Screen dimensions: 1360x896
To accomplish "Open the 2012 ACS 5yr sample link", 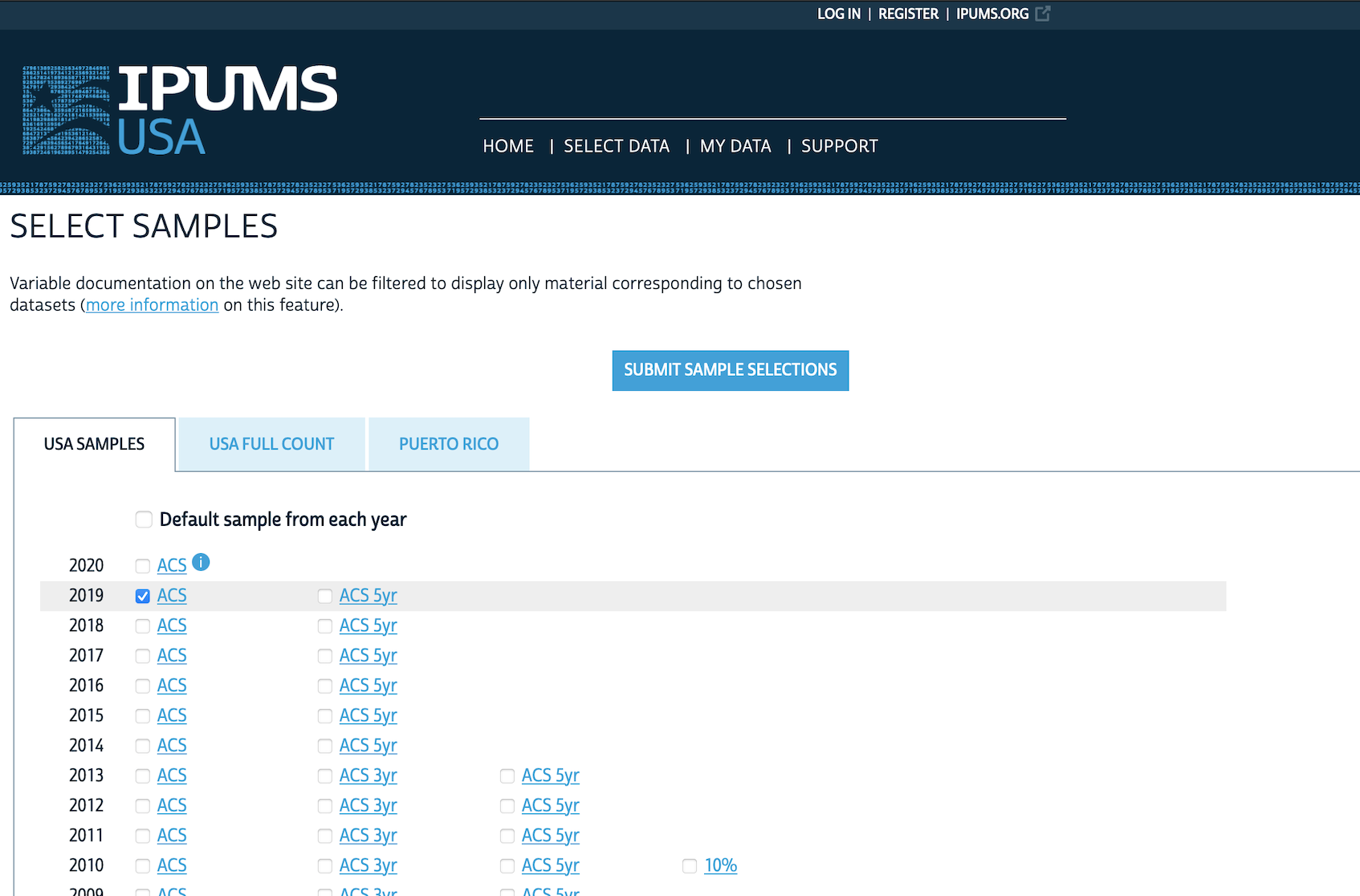I will [x=550, y=805].
